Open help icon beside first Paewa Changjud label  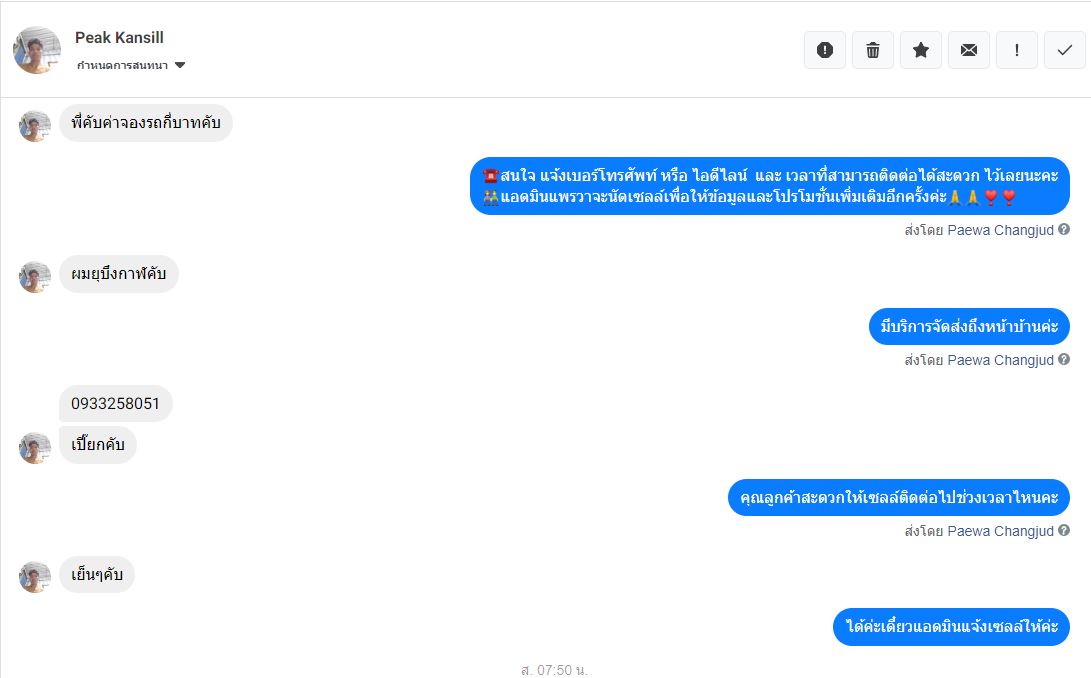pos(1064,229)
